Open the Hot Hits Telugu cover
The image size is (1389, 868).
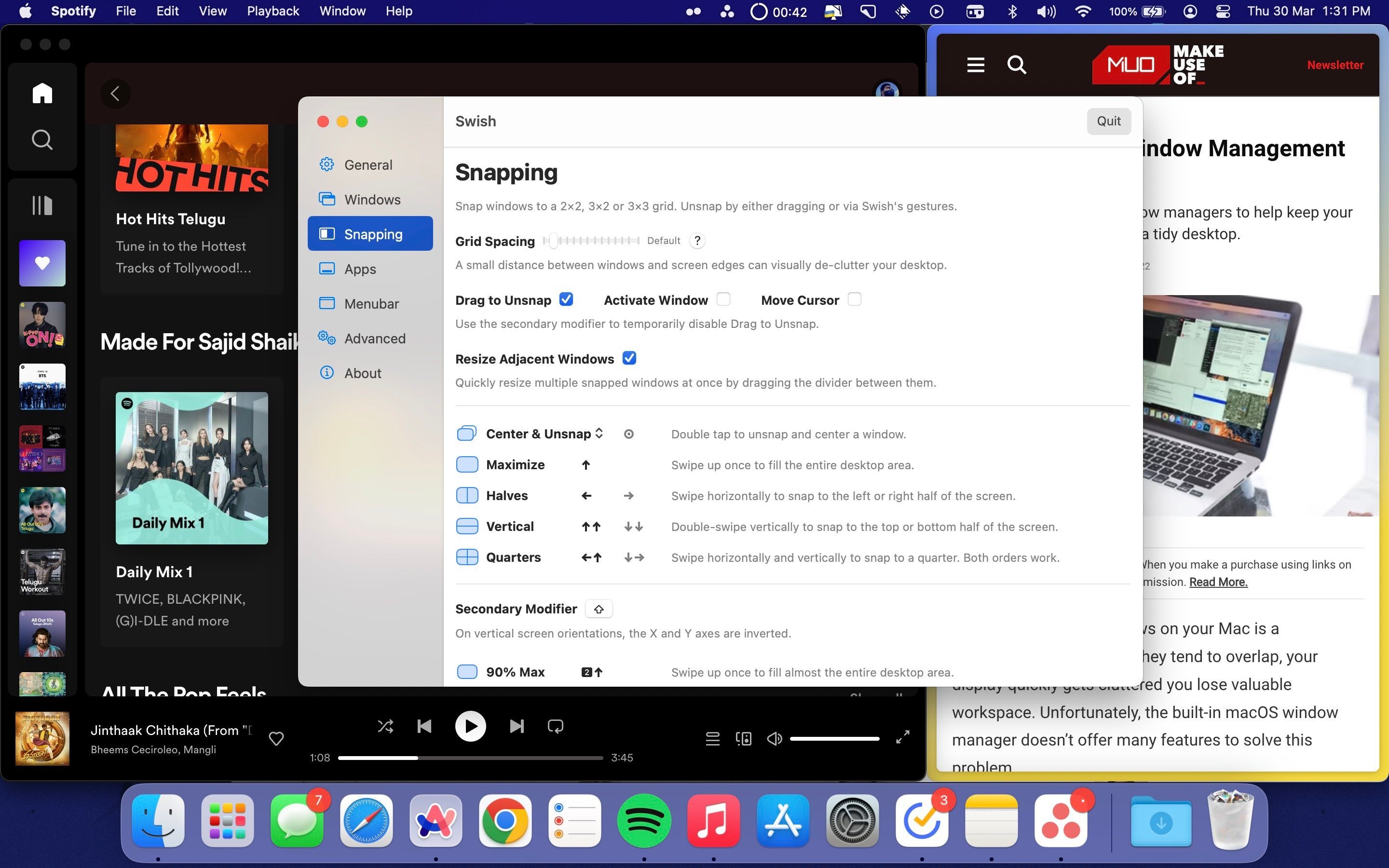(191, 158)
